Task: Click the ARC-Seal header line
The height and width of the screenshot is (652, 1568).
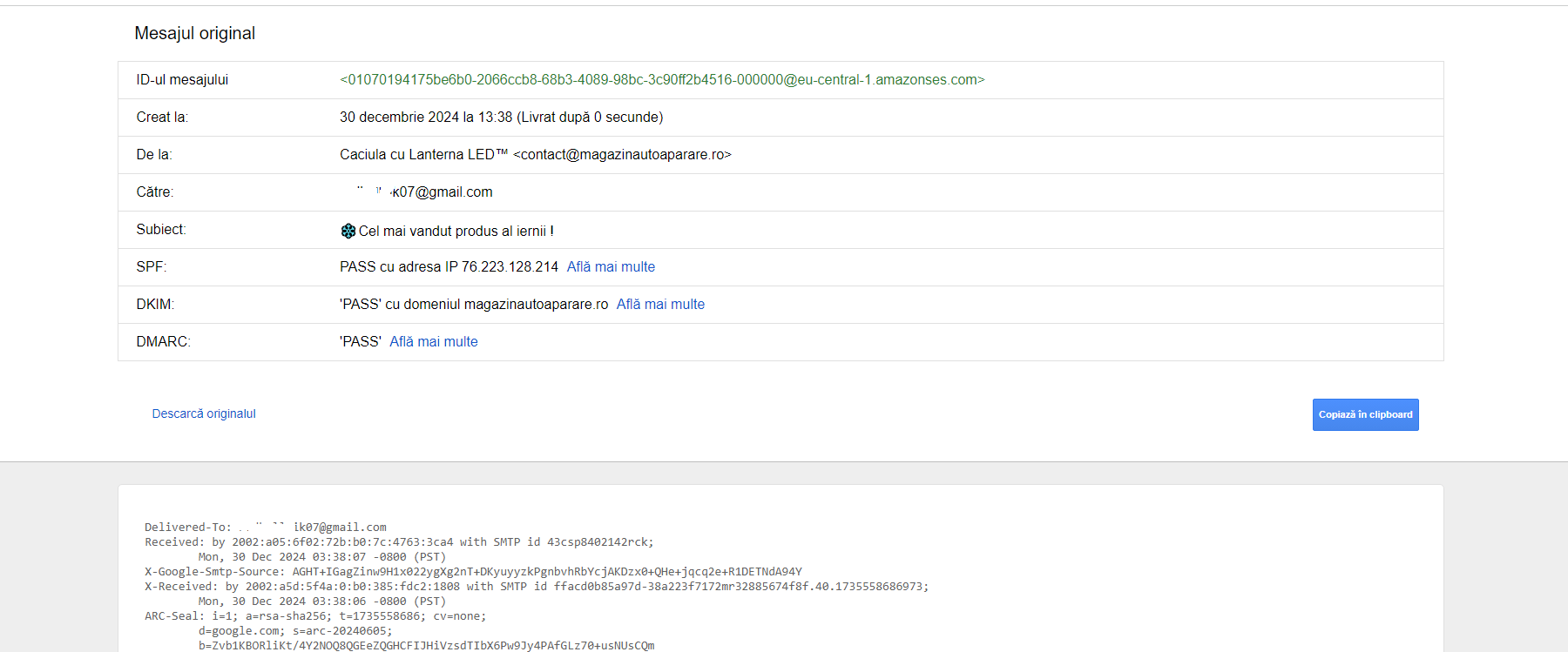Action: click(314, 616)
